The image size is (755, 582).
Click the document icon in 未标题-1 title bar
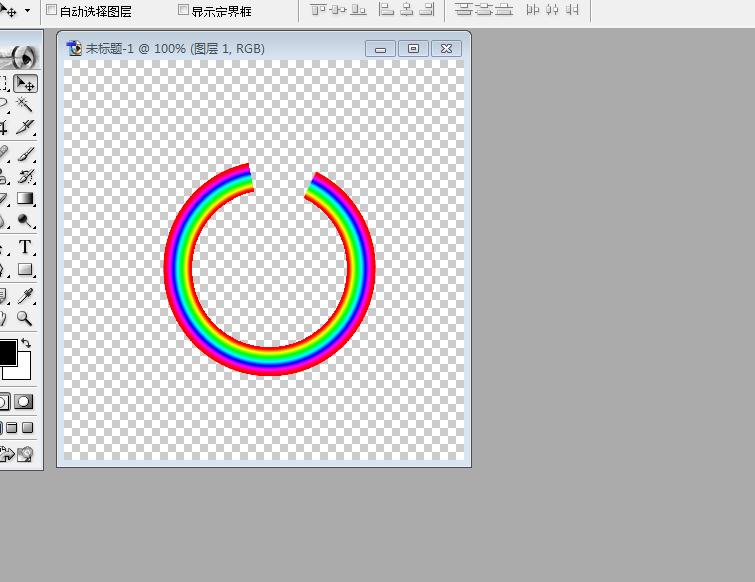tap(74, 49)
